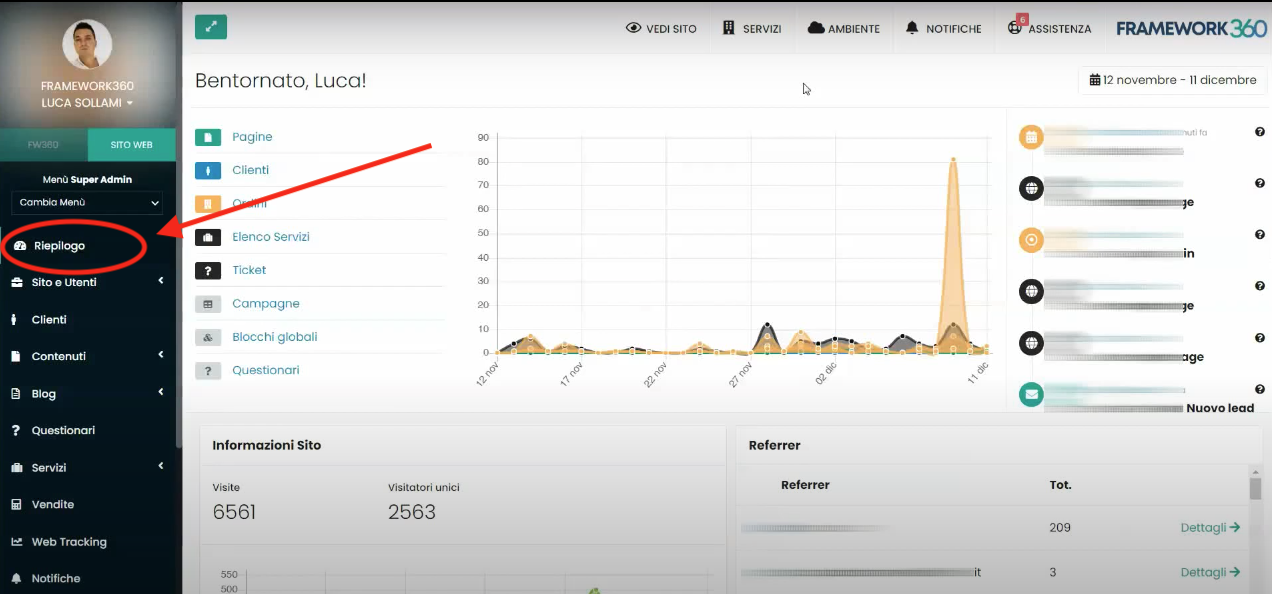Switch to the Sito Web tab
1272x594 pixels.
(131, 145)
